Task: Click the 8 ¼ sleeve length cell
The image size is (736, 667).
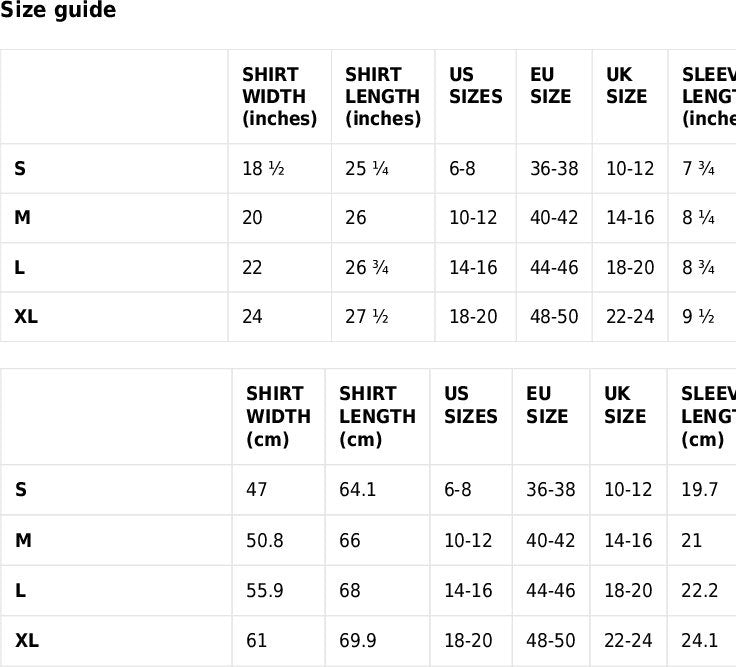Action: (x=698, y=218)
